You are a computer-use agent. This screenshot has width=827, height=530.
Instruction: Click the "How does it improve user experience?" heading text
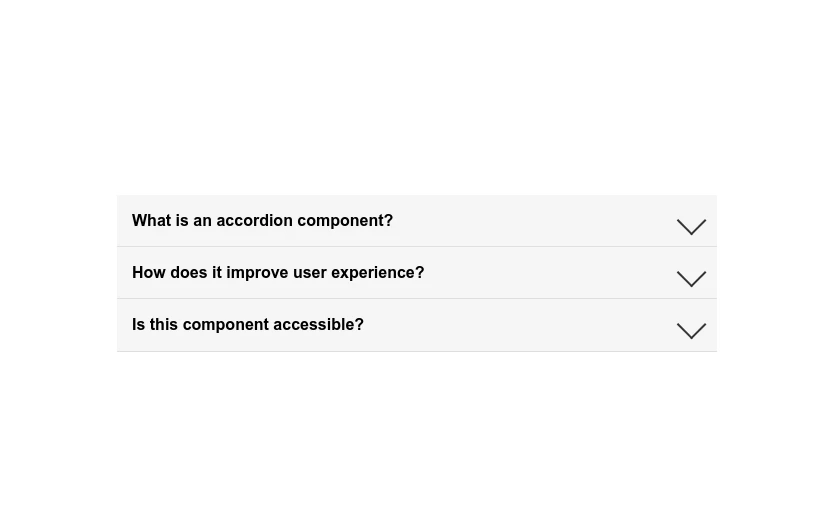point(278,273)
